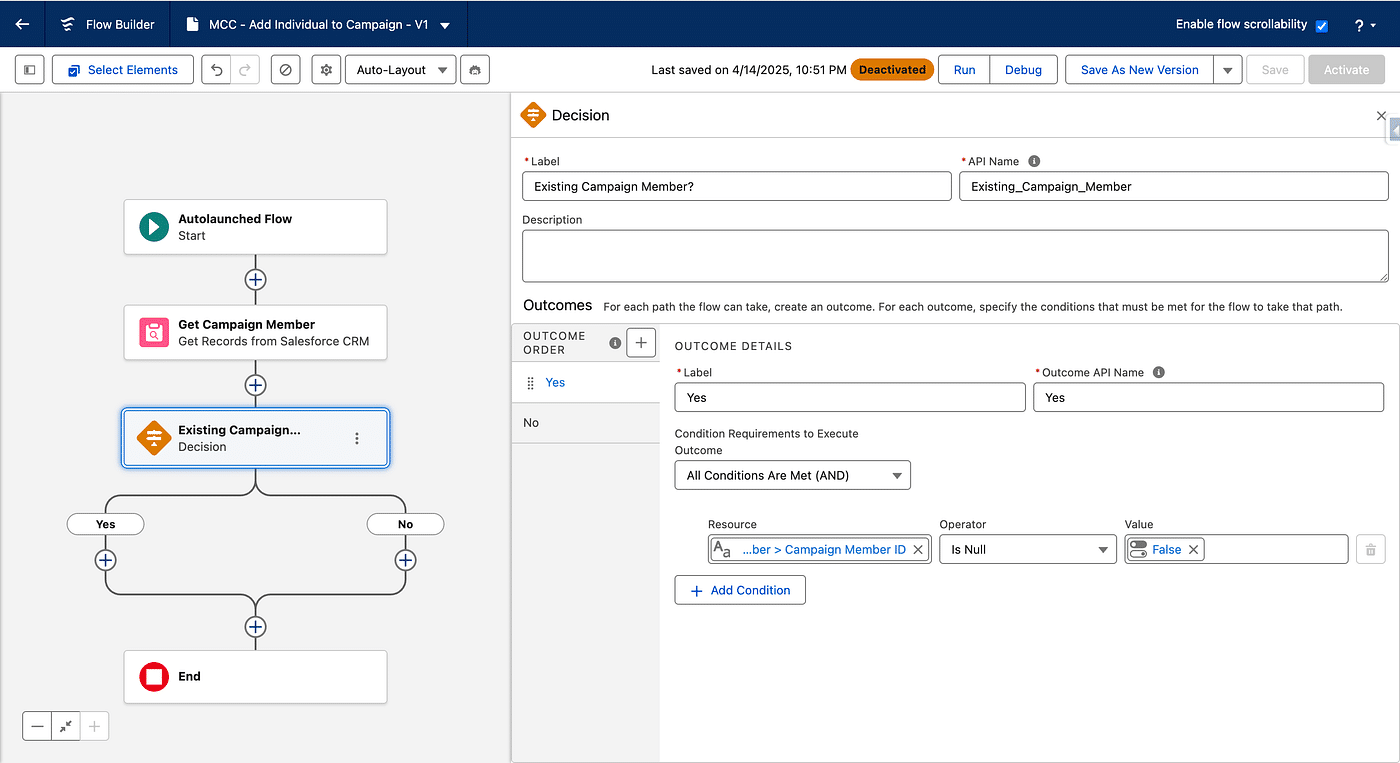Viewport: 1400px width, 763px height.
Task: Open flow settings gear icon
Action: (x=325, y=70)
